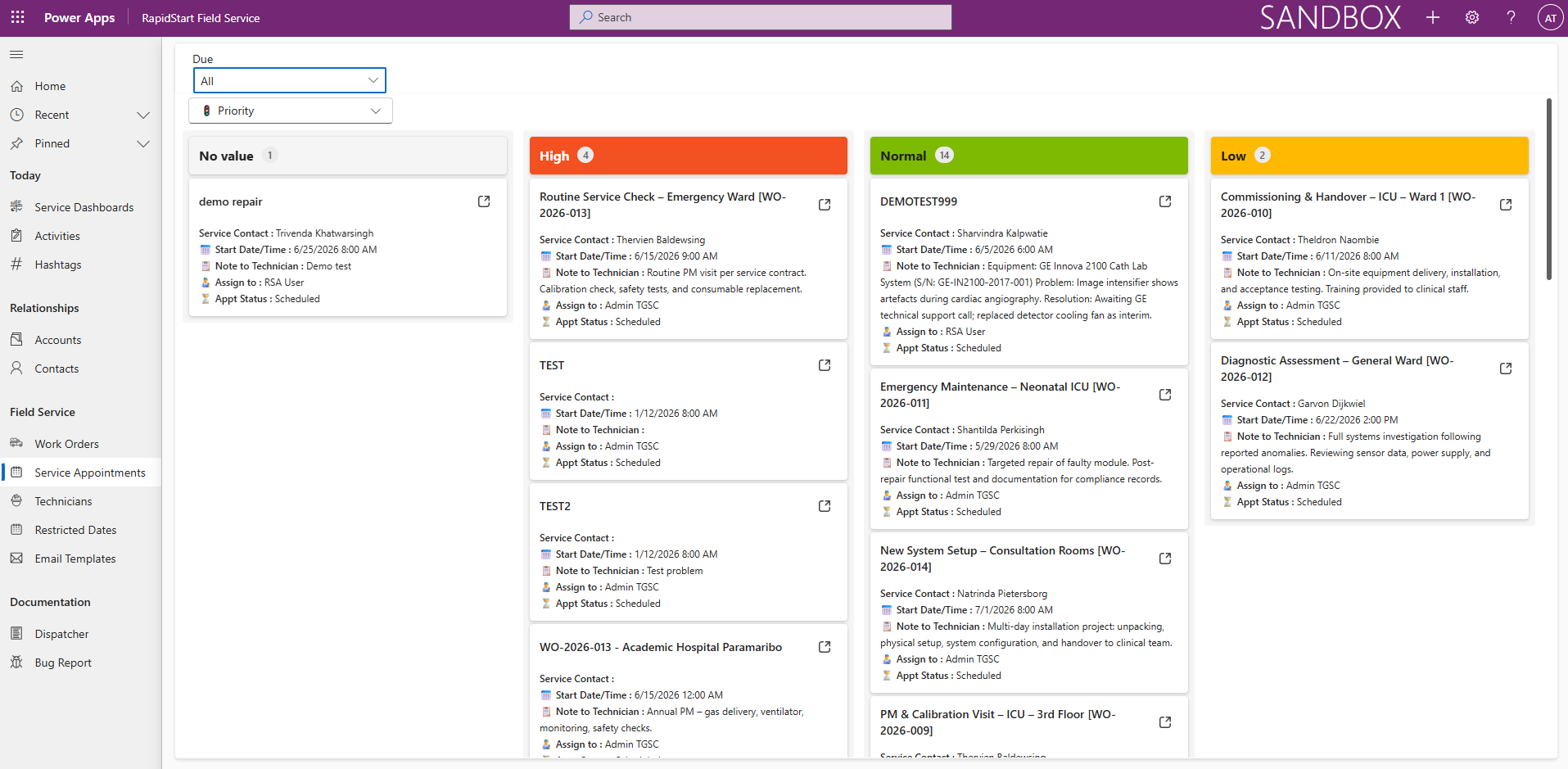Click the SANDBOX environment label
The image size is (1568, 769).
click(1331, 17)
